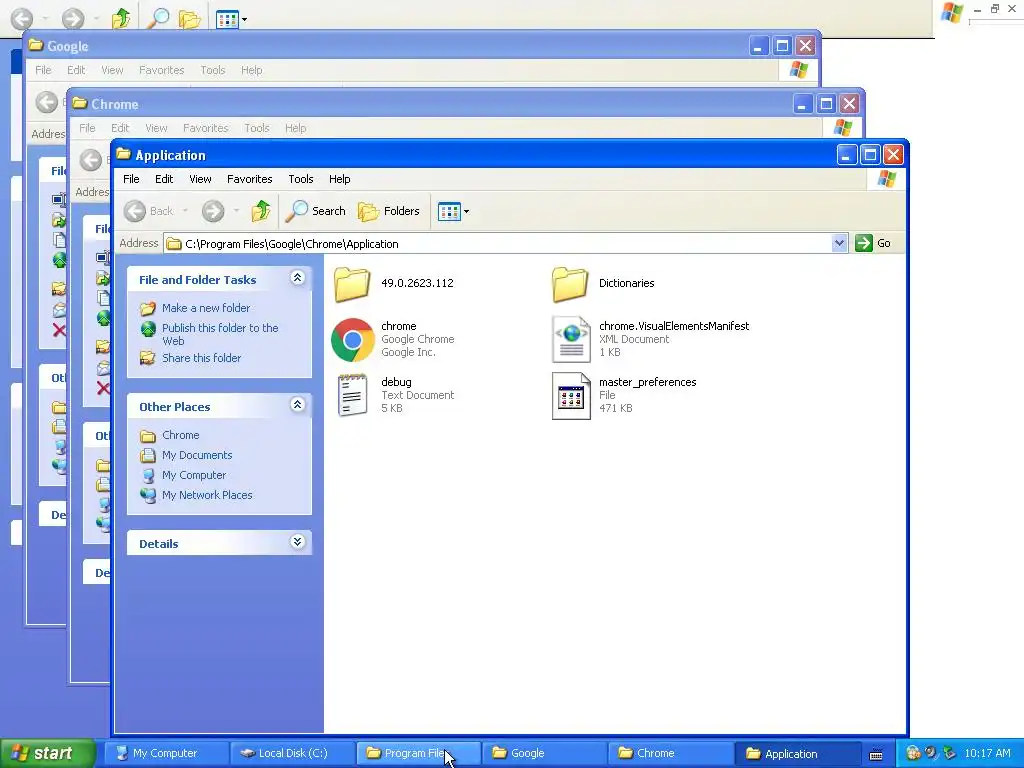
Task: Go to My Computer in Other Places
Action: click(194, 475)
